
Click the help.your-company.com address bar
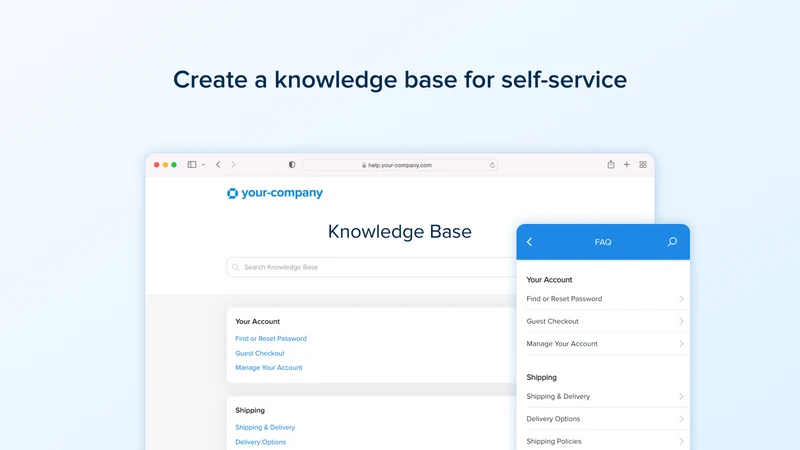pyautogui.click(x=400, y=165)
